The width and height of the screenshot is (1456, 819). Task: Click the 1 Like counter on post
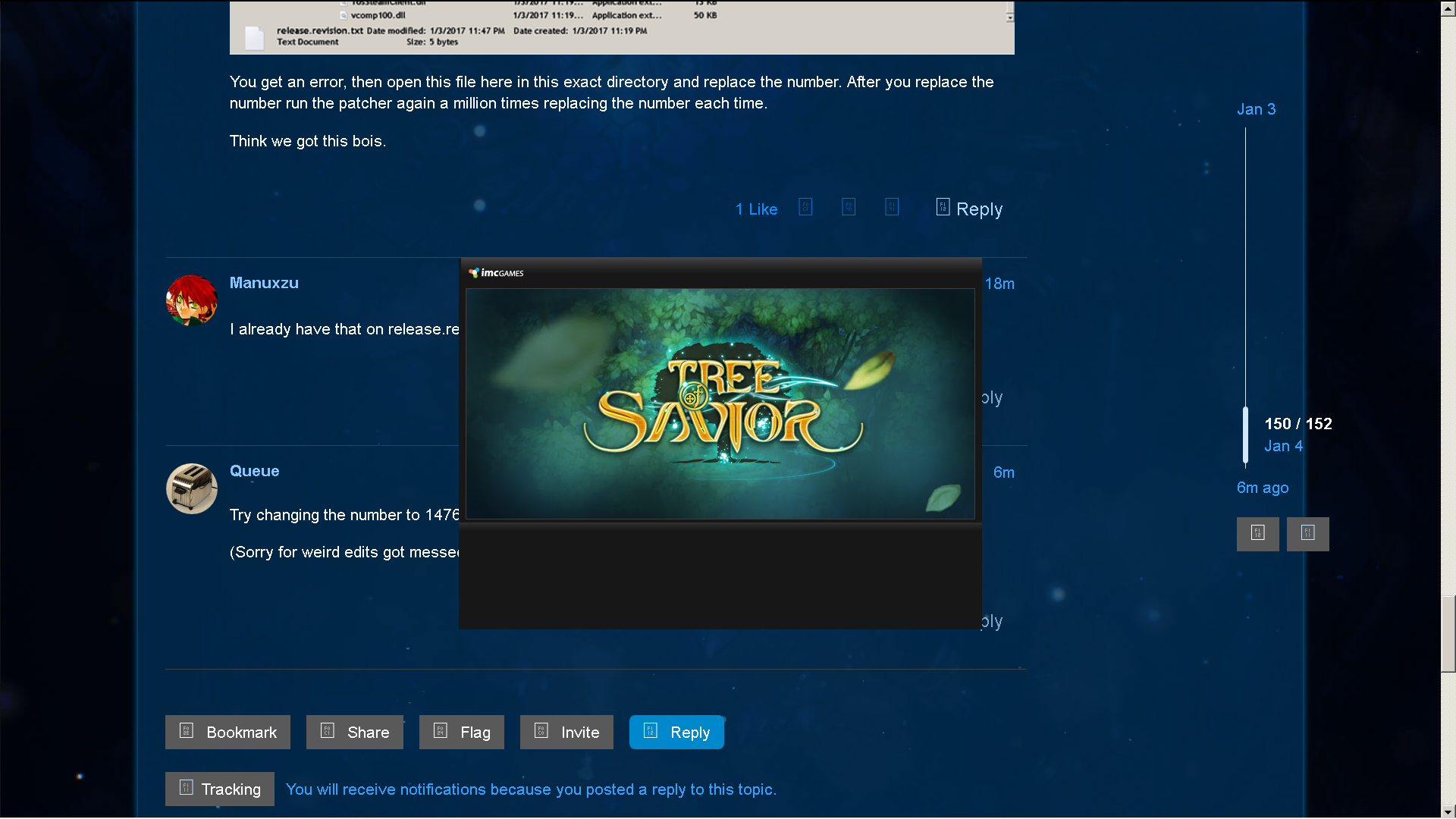pyautogui.click(x=756, y=209)
